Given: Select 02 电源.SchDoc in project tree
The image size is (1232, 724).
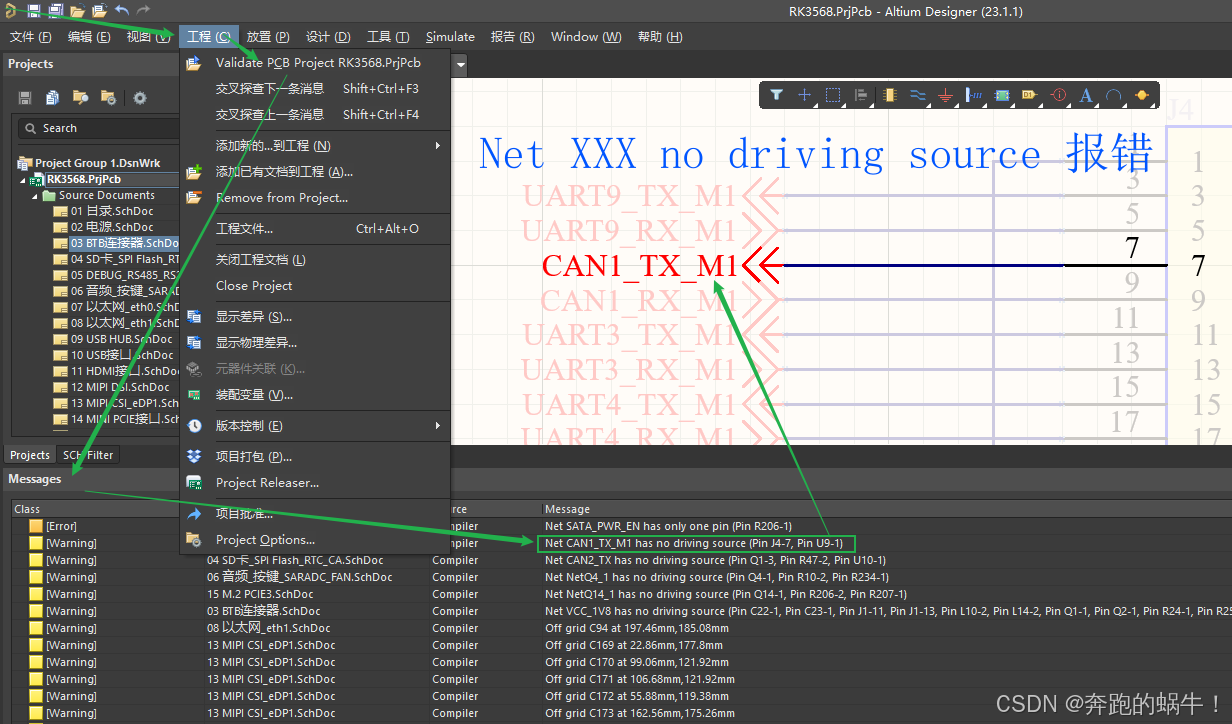Looking at the screenshot, I should pyautogui.click(x=112, y=227).
